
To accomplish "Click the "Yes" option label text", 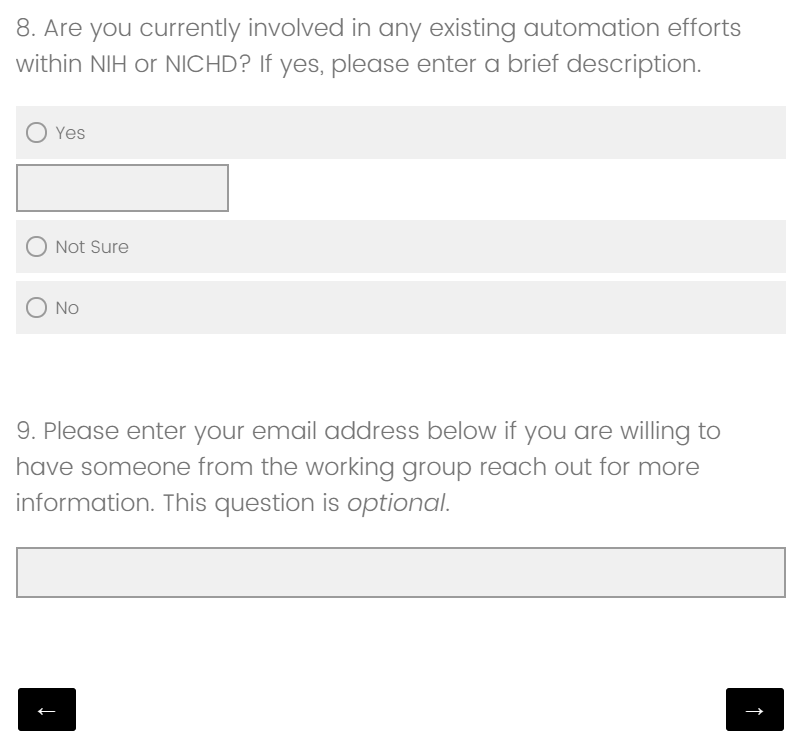I will (71, 133).
